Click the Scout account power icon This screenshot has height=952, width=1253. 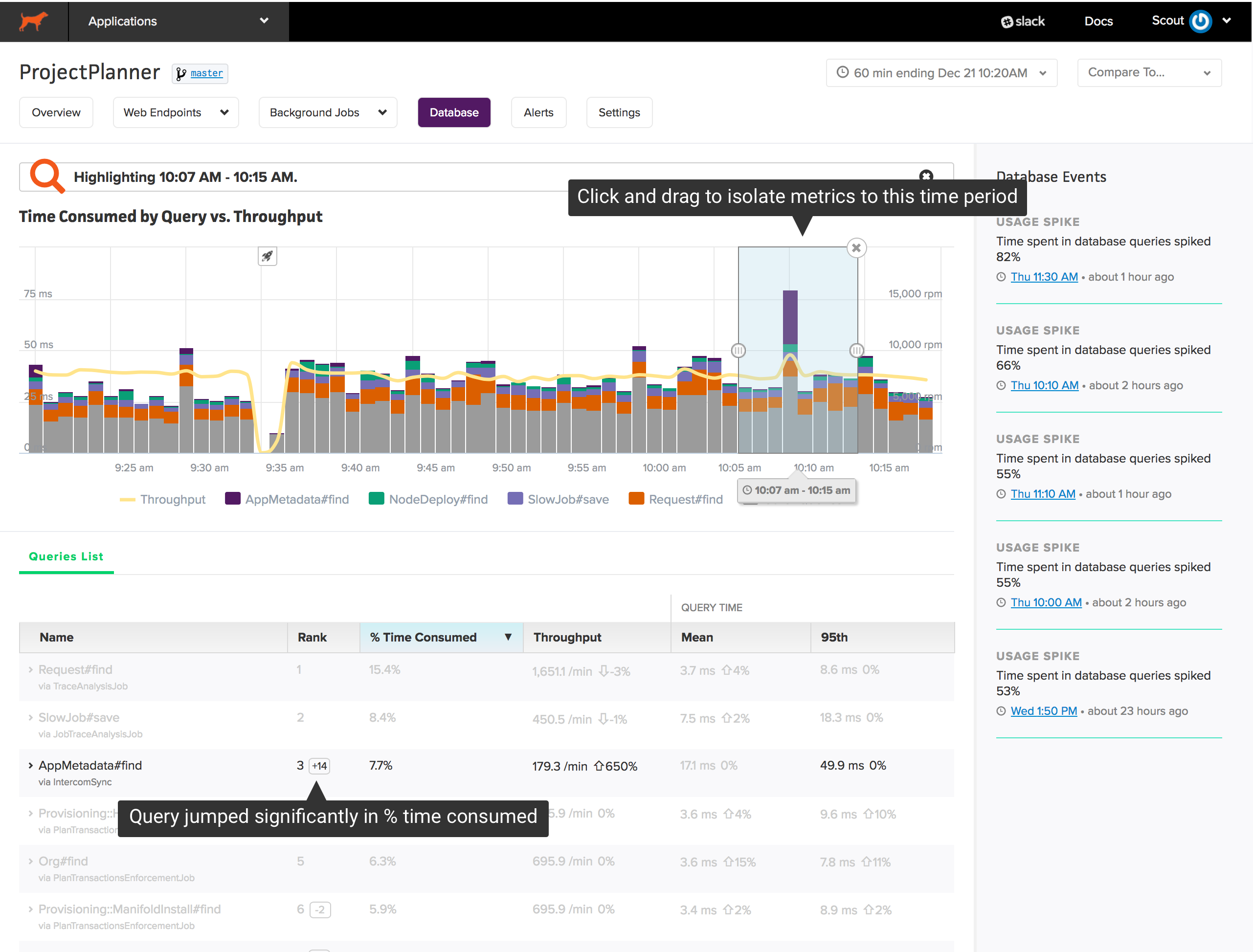(x=1200, y=21)
